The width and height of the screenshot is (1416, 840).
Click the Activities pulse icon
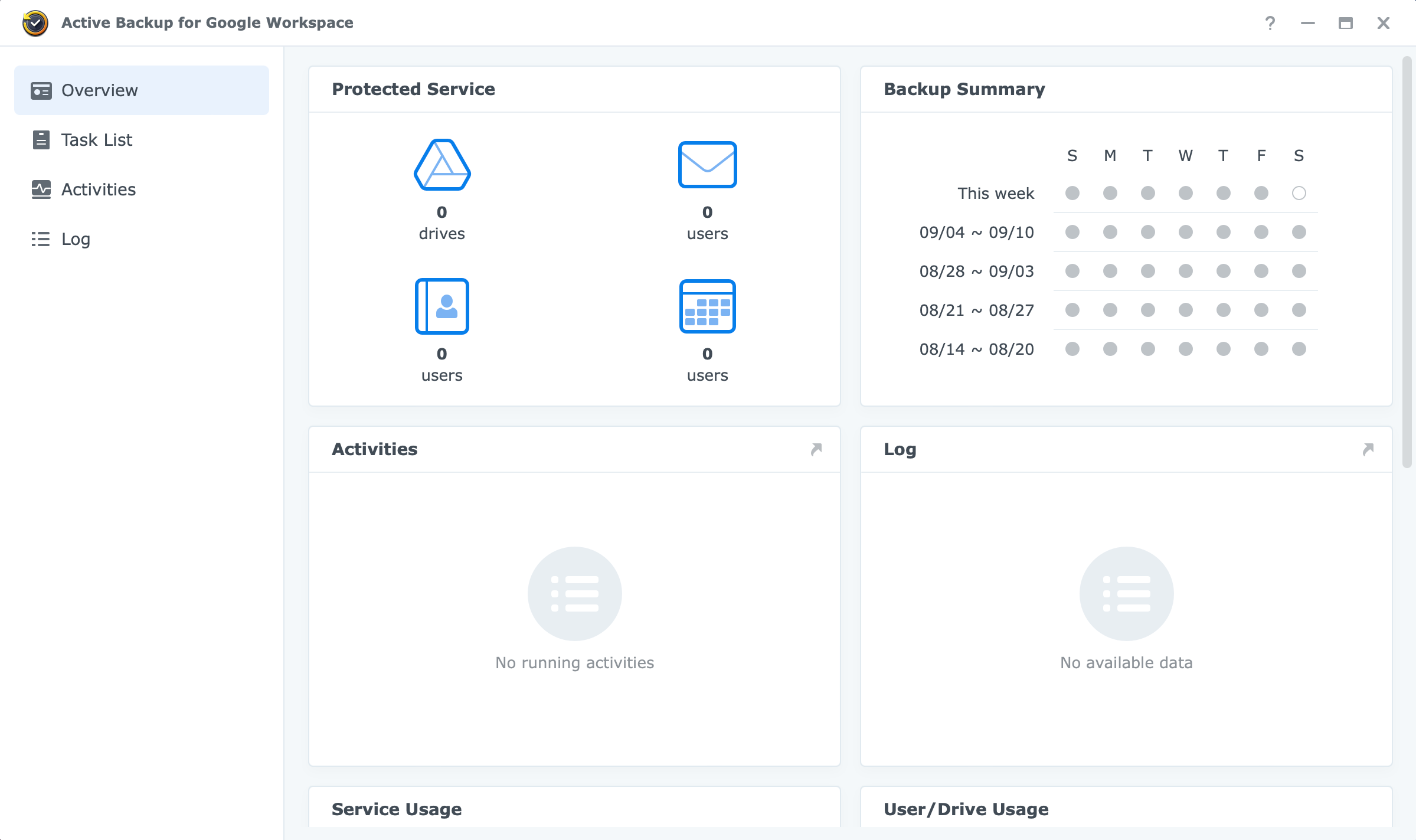pyautogui.click(x=41, y=189)
